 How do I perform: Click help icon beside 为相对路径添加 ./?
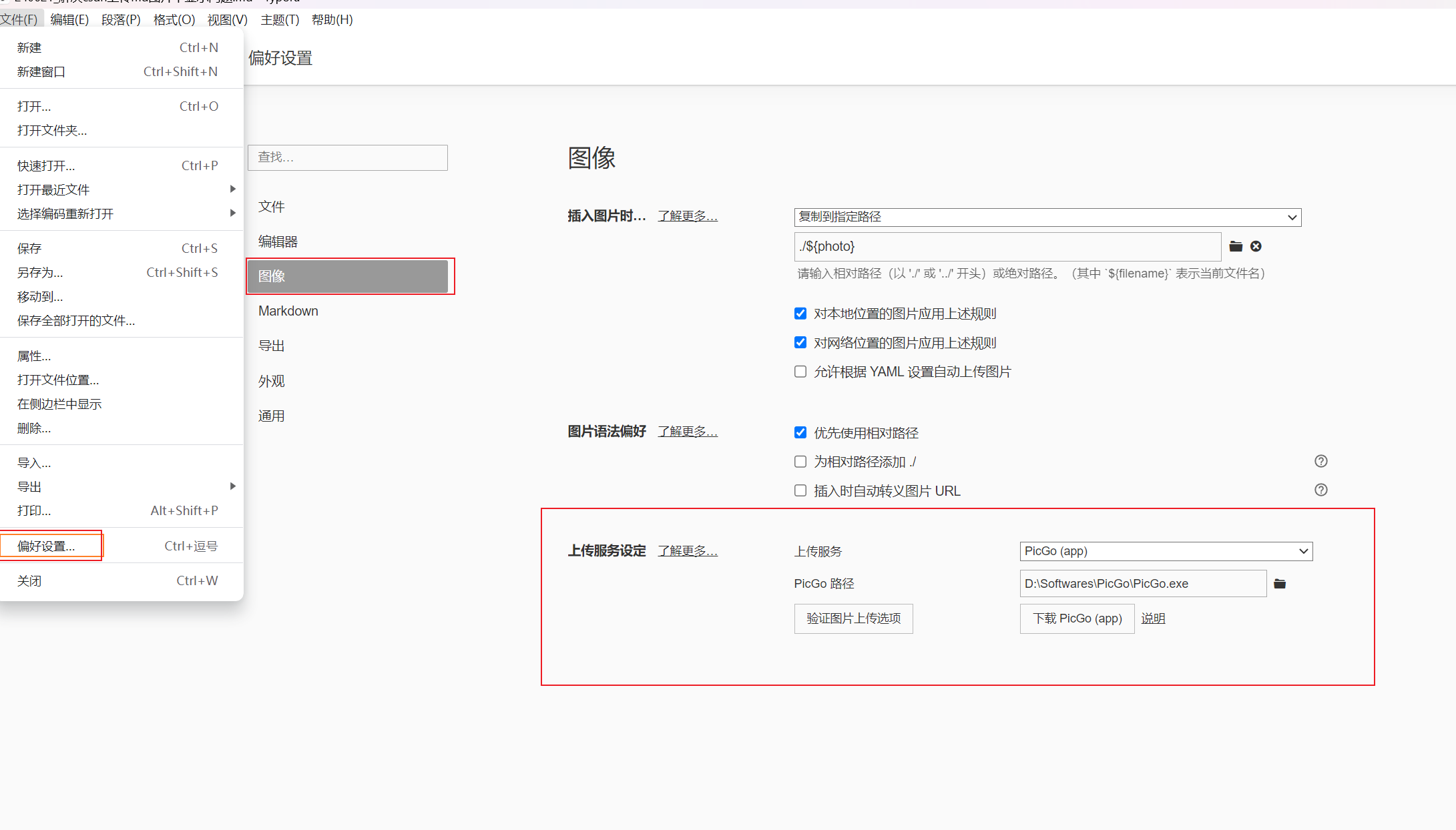click(x=1320, y=461)
